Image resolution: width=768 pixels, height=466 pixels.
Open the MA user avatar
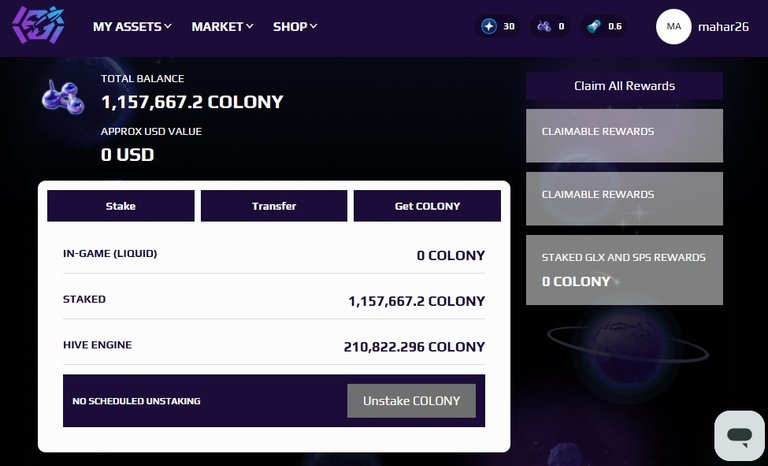coord(673,26)
